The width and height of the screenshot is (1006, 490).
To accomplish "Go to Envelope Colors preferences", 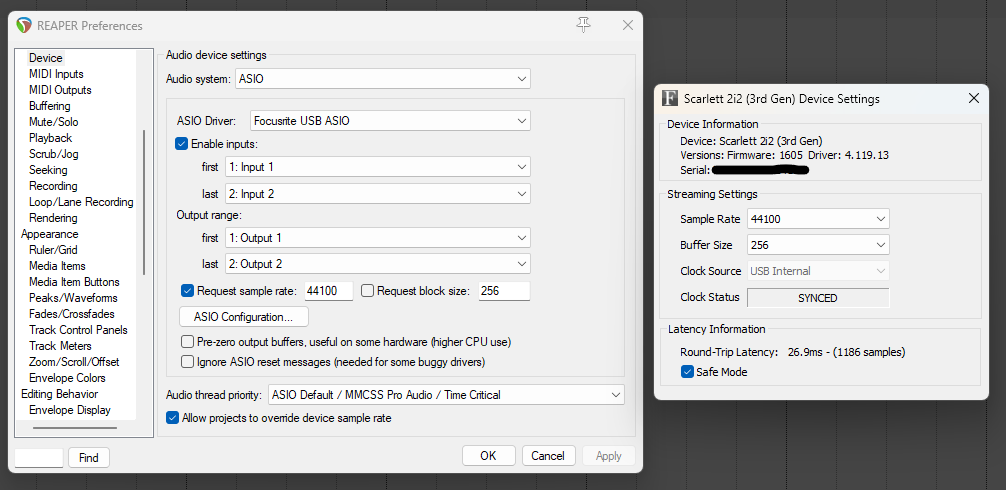I will click(x=67, y=378).
